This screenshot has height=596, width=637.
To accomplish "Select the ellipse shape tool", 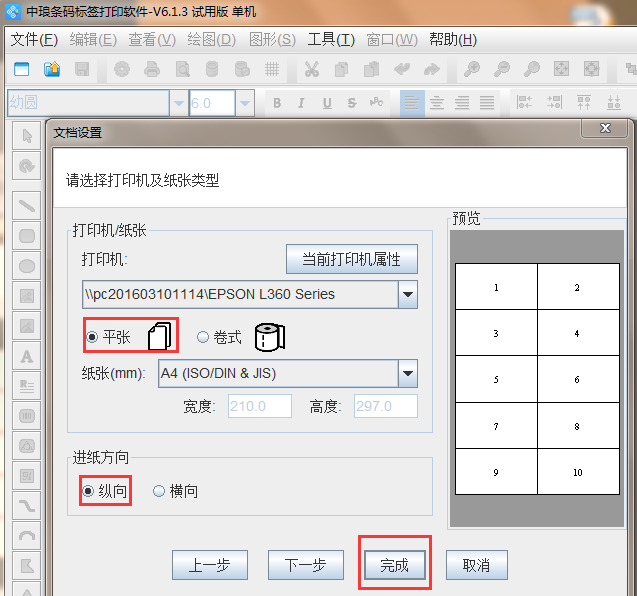I will point(27,266).
